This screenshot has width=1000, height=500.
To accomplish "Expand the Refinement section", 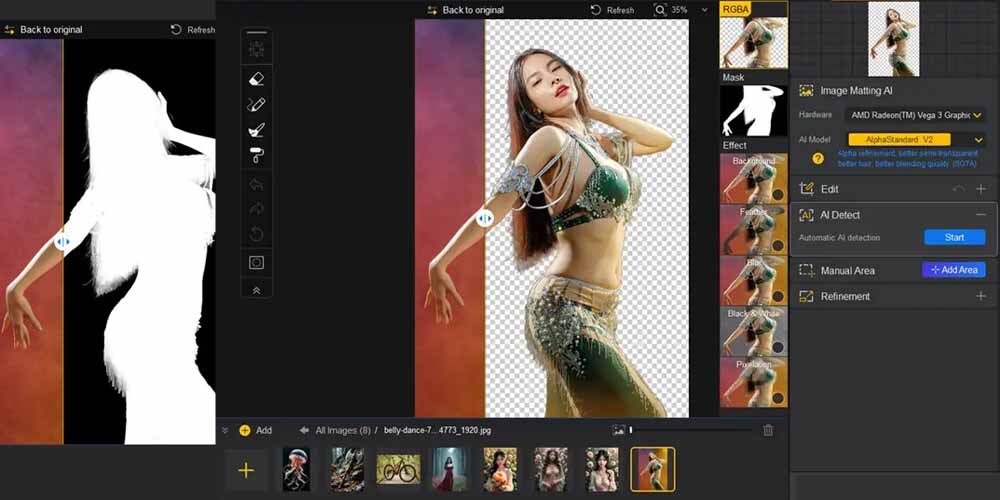I will pyautogui.click(x=980, y=296).
